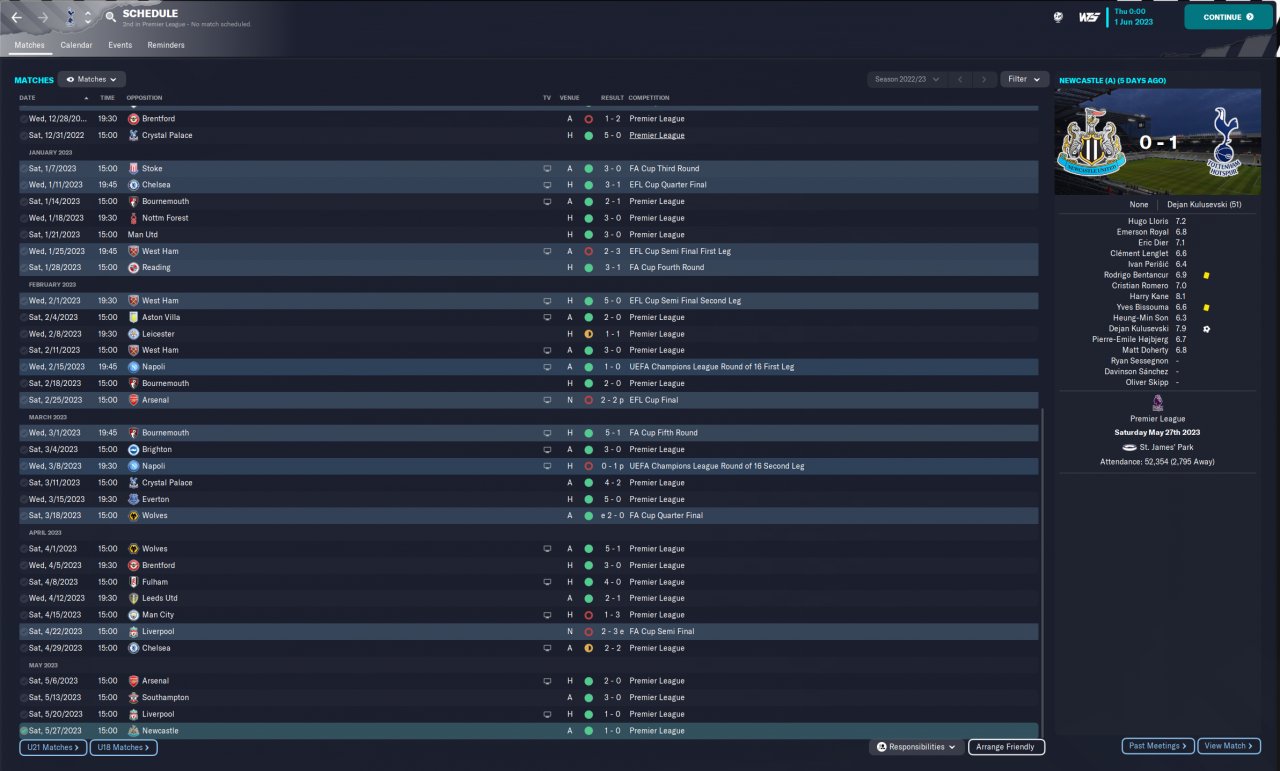The image size is (1280, 771).
Task: Click red loss indicator on Man City row
Action: (588, 615)
